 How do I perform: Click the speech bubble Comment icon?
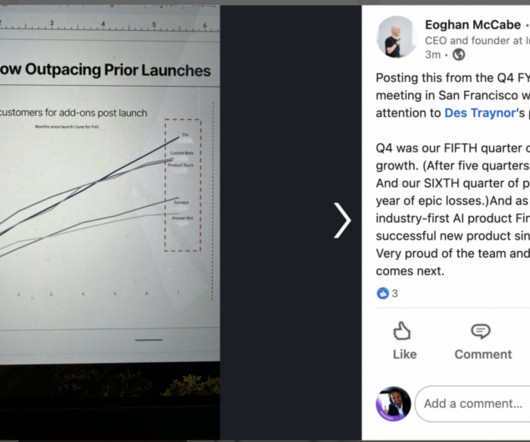pyautogui.click(x=481, y=331)
